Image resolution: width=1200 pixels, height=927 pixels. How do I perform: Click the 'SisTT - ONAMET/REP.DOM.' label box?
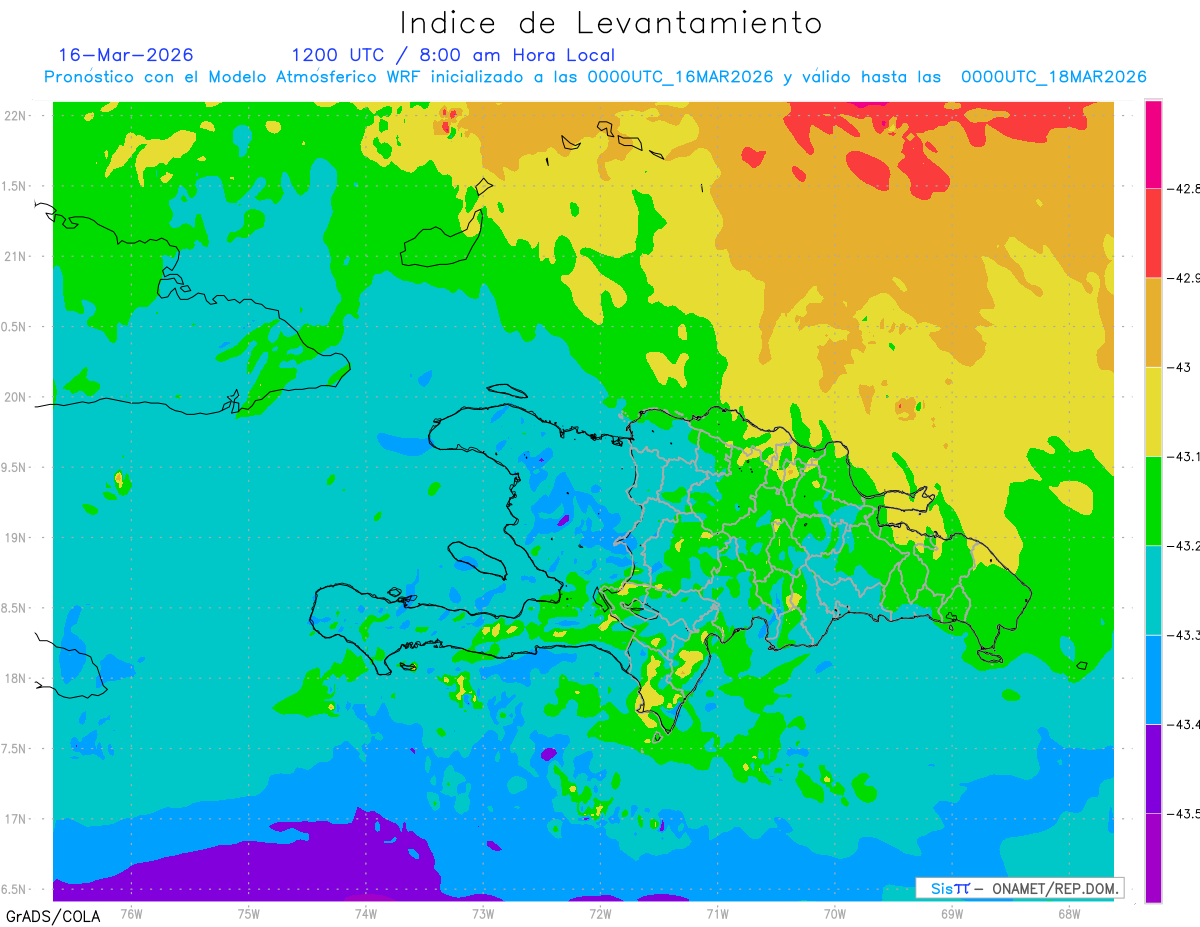(x=1019, y=888)
